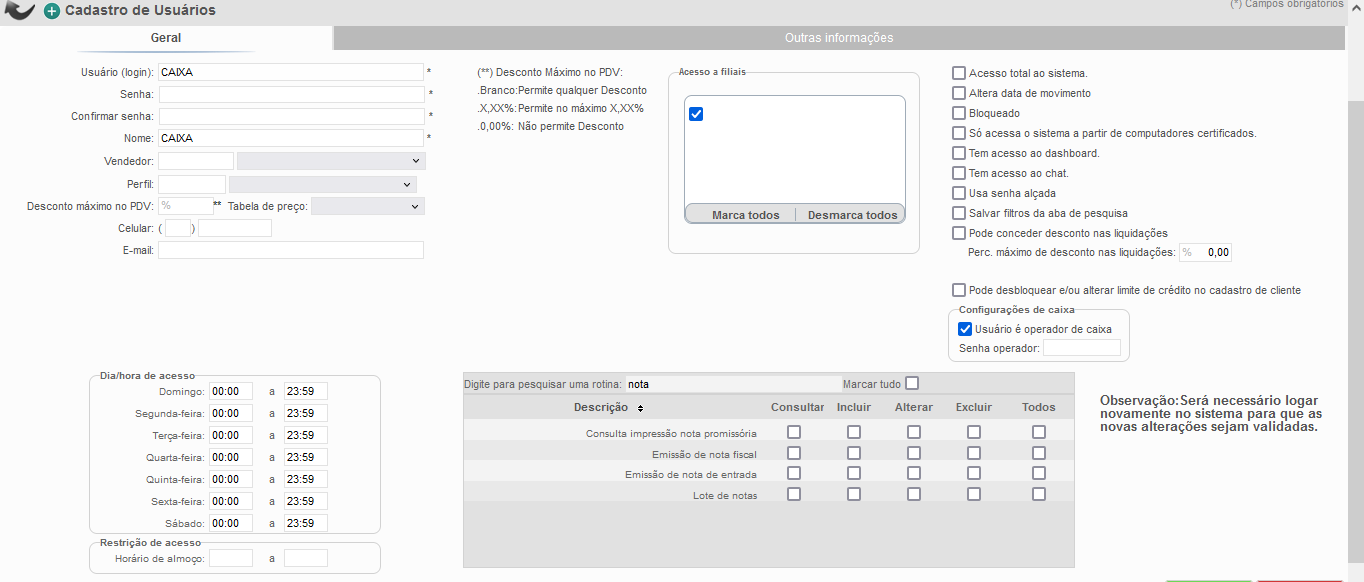
Task: Enable Usa senha alçada
Action: (959, 193)
